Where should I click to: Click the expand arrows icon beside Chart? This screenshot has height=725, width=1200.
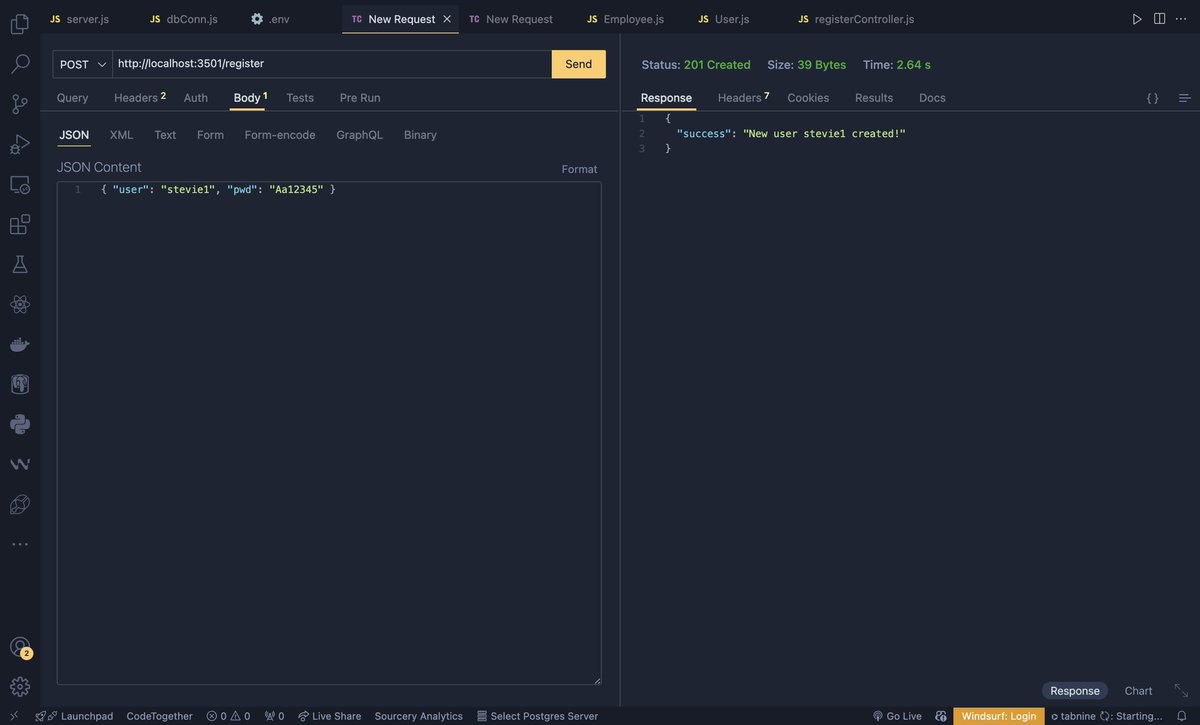point(1181,691)
